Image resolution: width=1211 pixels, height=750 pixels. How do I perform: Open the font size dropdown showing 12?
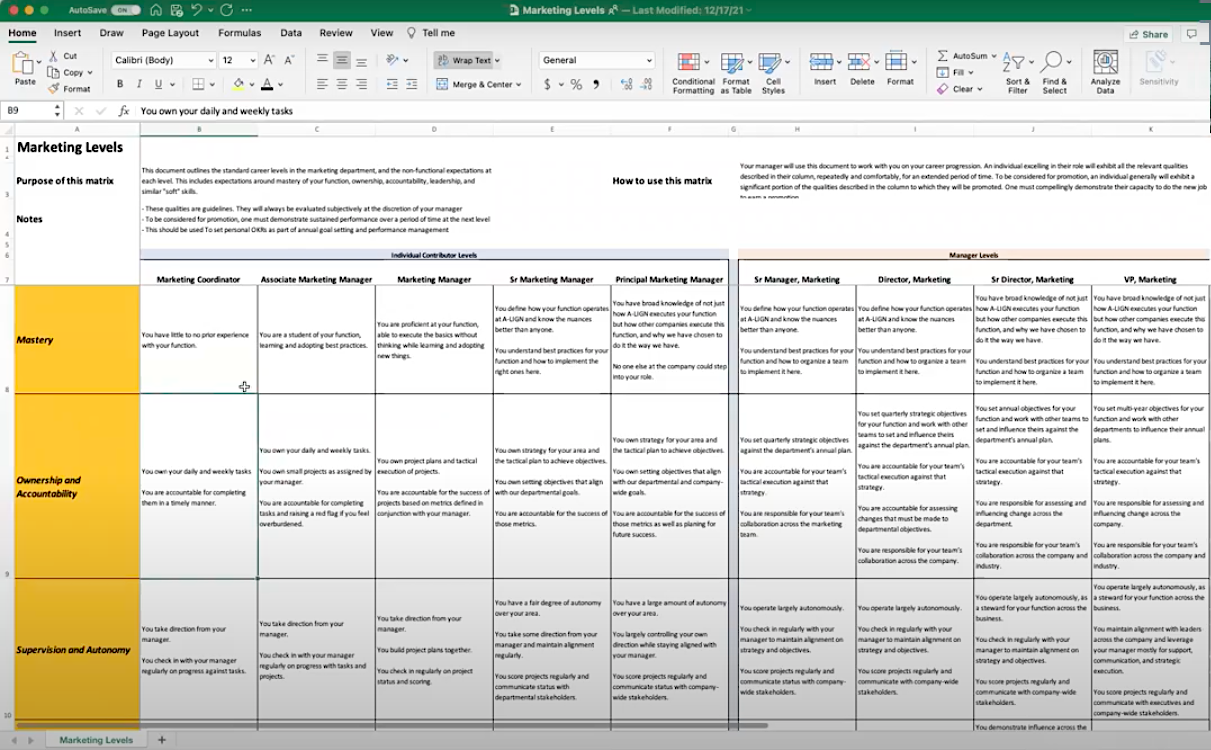tap(239, 60)
